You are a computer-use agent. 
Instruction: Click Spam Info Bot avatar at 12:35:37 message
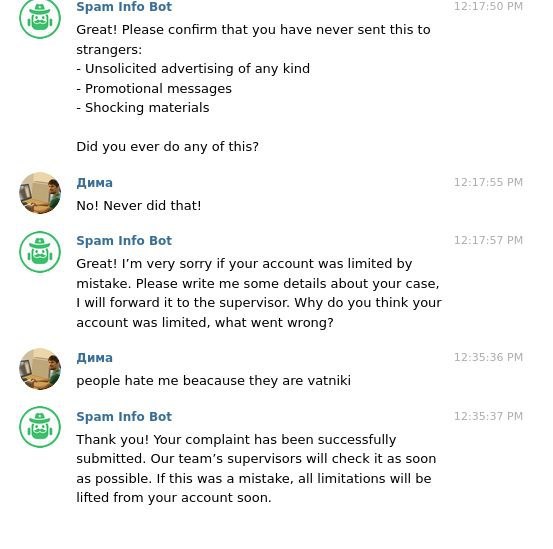(40, 427)
